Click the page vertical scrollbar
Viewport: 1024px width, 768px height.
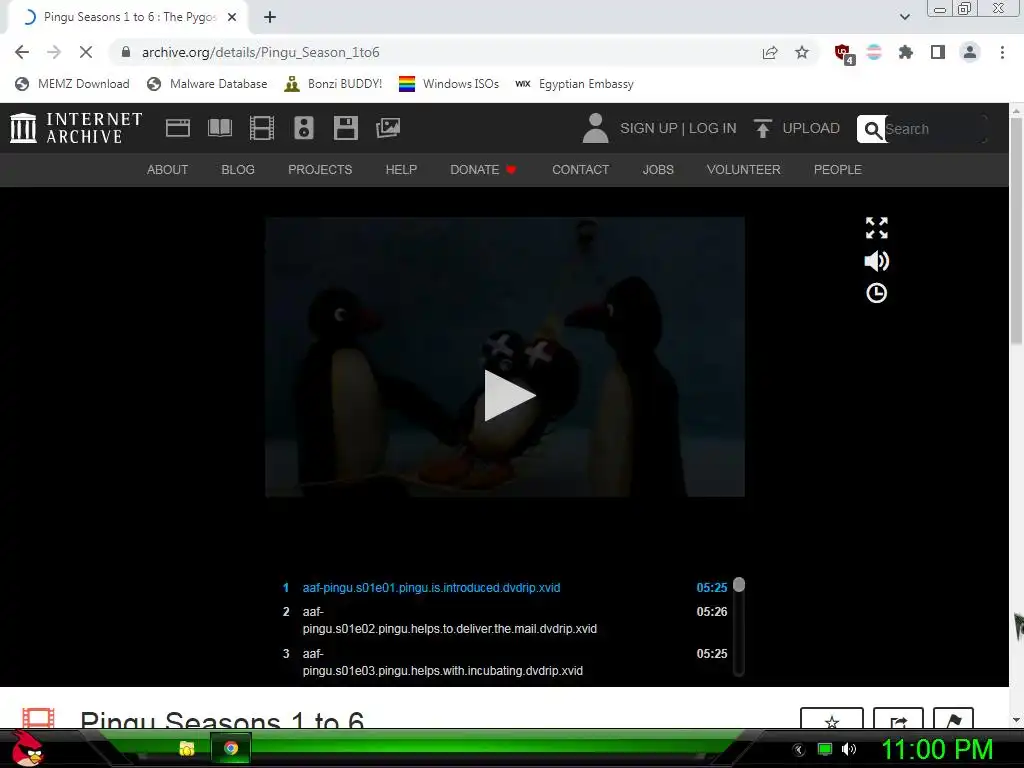(1016, 229)
